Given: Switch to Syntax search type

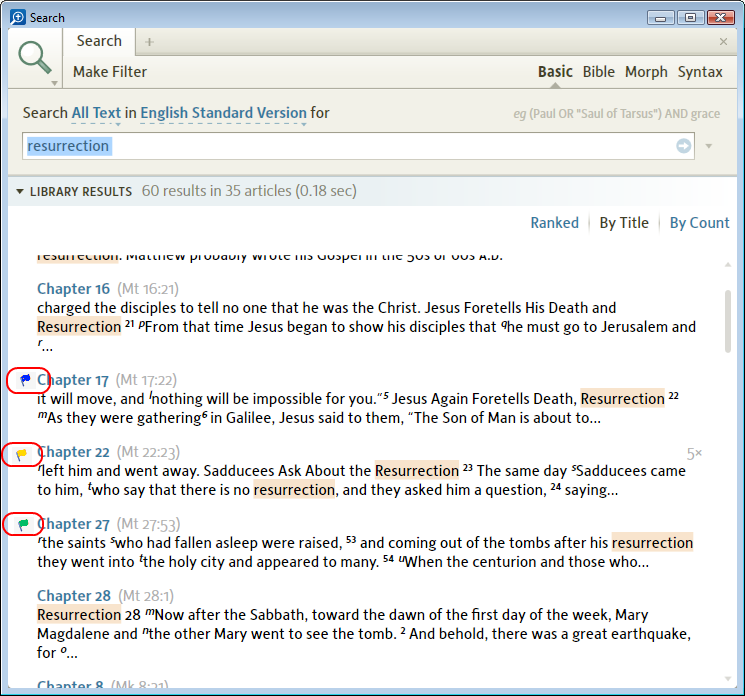Looking at the screenshot, I should pyautogui.click(x=700, y=72).
